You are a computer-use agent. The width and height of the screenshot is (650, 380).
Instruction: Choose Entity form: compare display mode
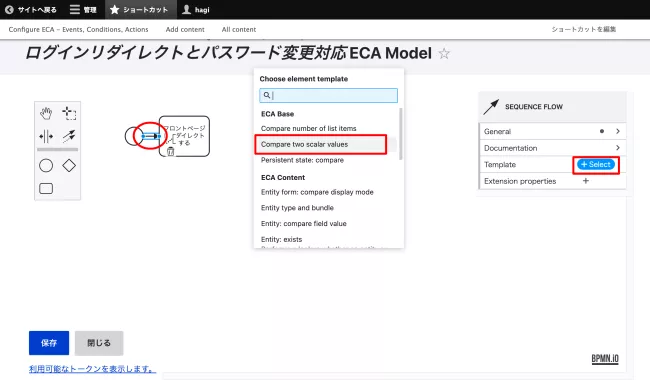click(317, 192)
